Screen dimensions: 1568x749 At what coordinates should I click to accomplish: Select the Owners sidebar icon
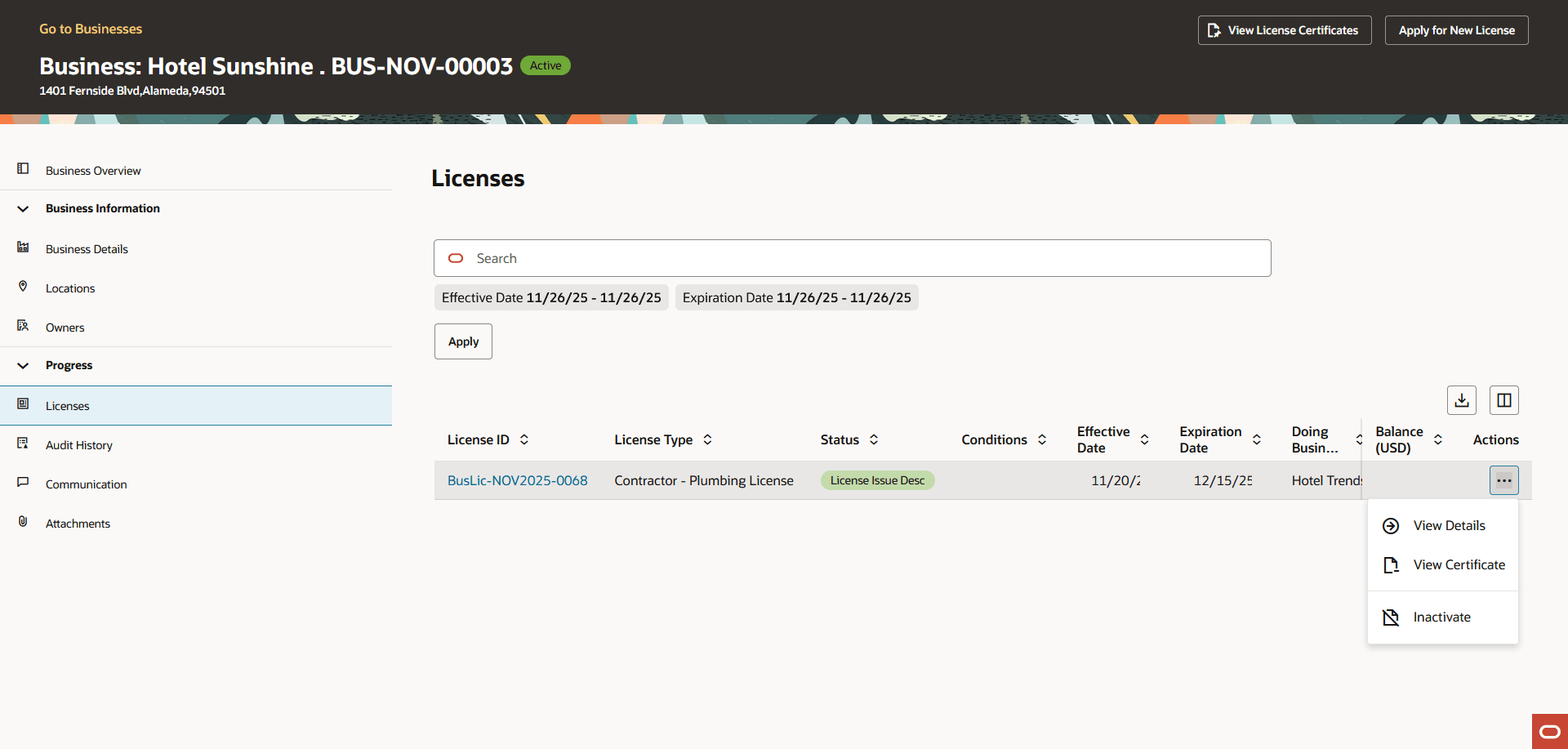[x=22, y=327]
